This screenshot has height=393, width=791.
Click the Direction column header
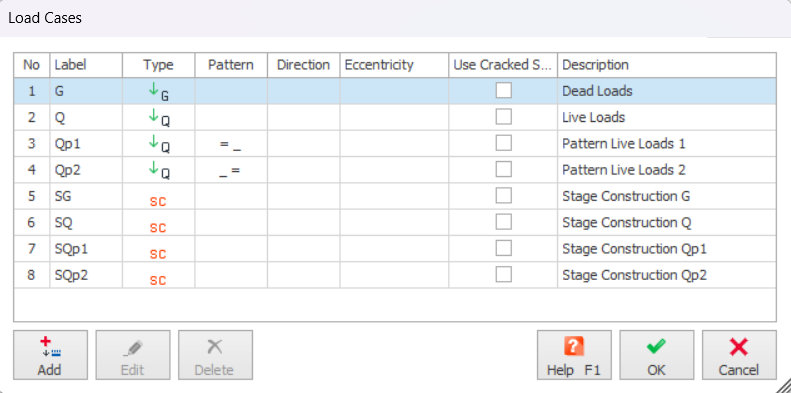pyautogui.click(x=303, y=65)
